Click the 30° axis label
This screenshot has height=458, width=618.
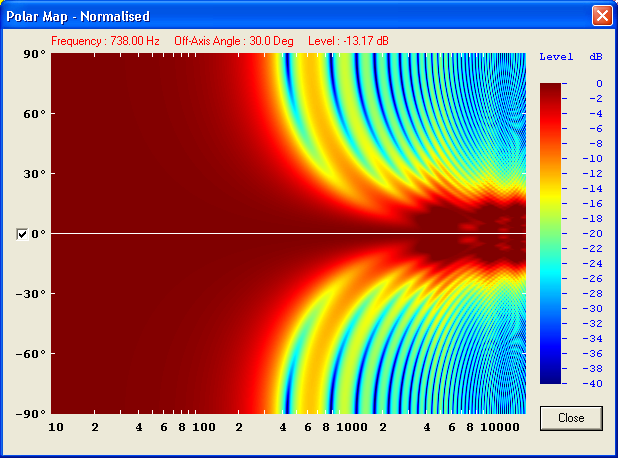[34, 174]
